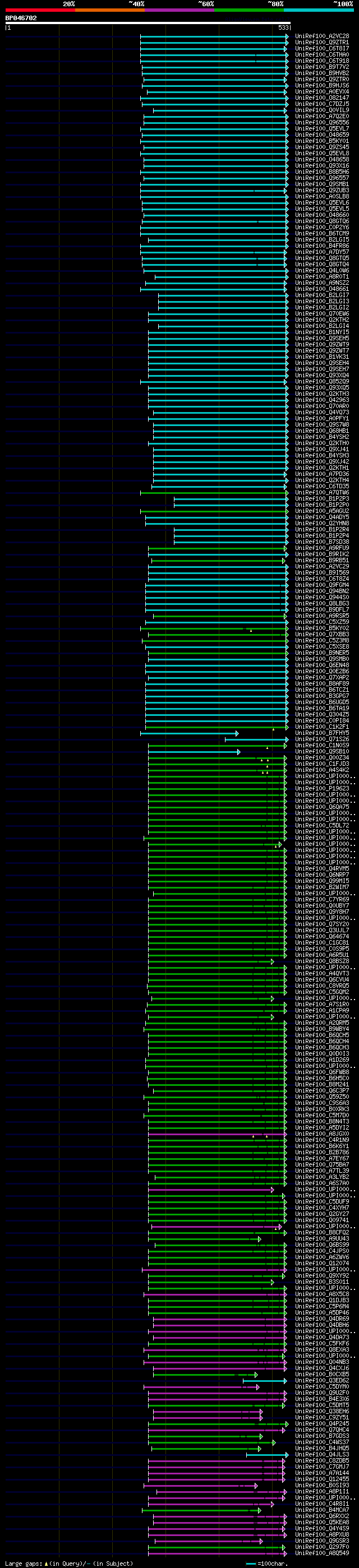Select the UniRef100_C5DL72 label
359x1568 pixels.
click(323, 826)
